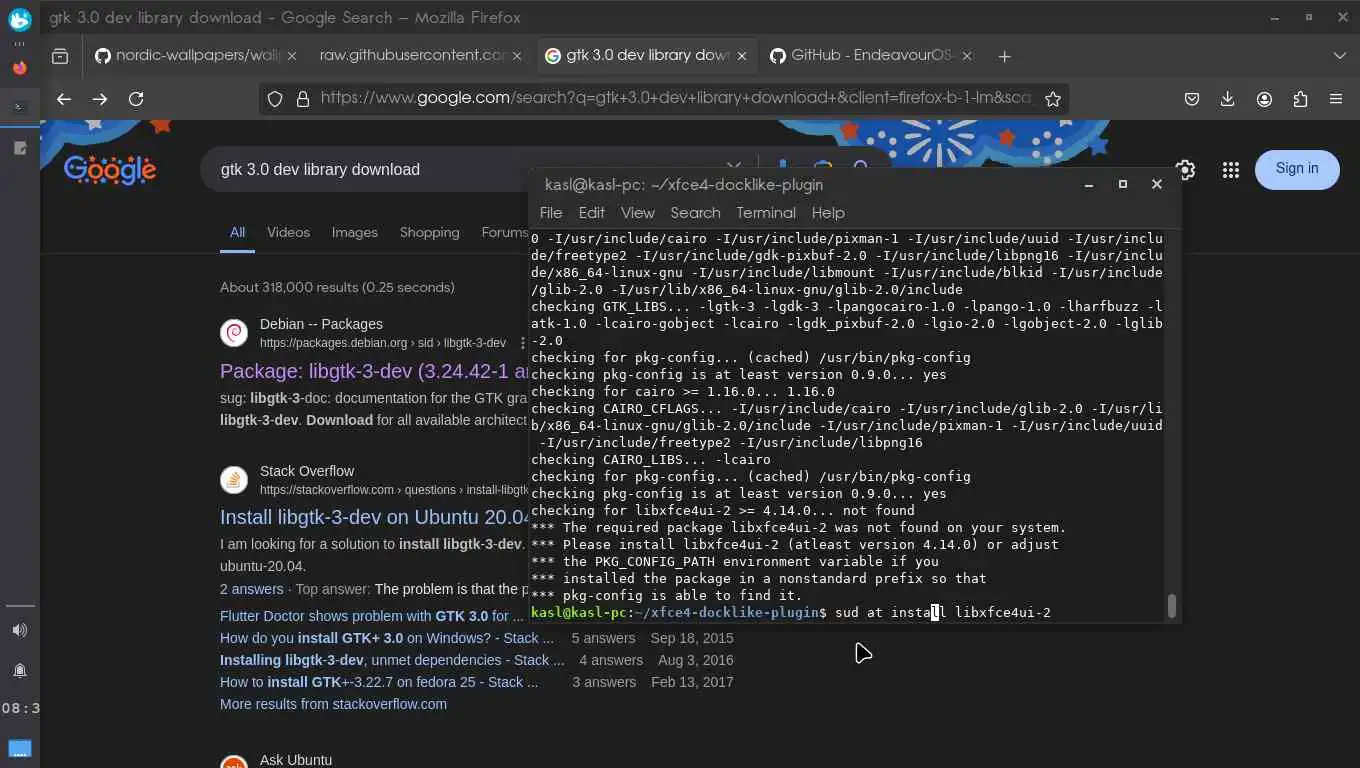Close the nordic-wallpapers tab
This screenshot has height=768, width=1360.
(x=292, y=56)
